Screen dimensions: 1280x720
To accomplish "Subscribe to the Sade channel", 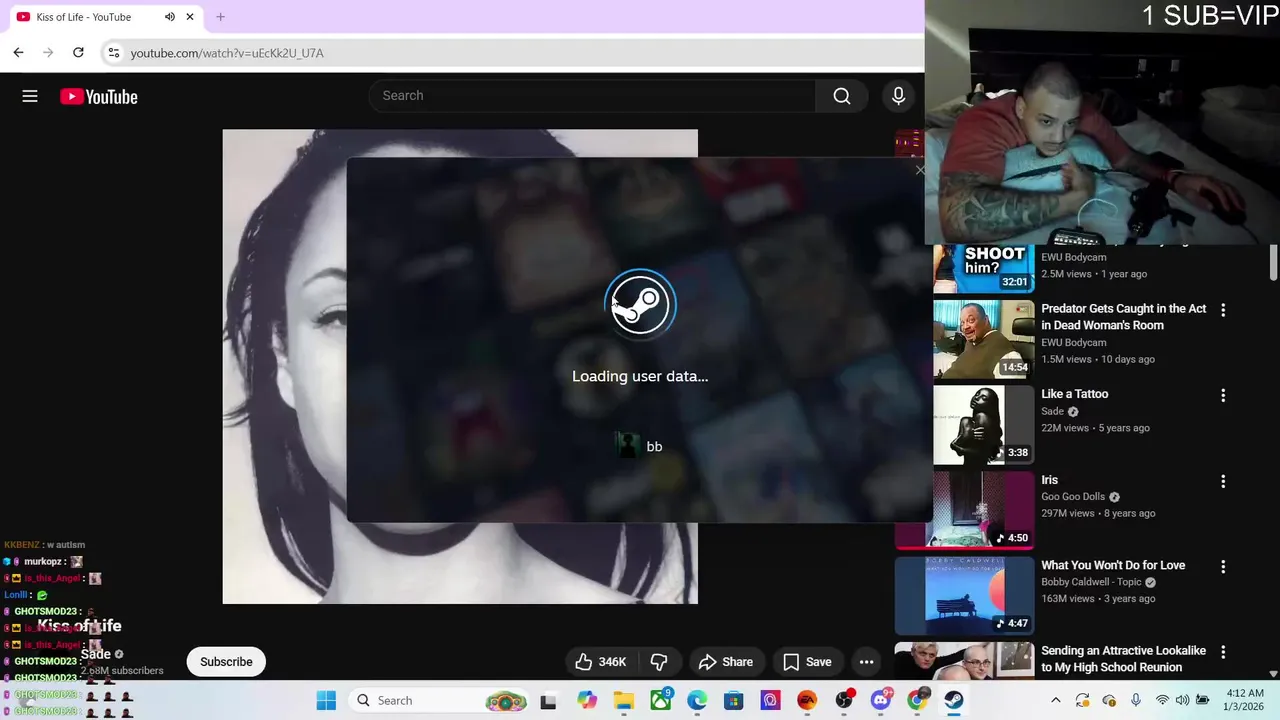I will (x=226, y=662).
